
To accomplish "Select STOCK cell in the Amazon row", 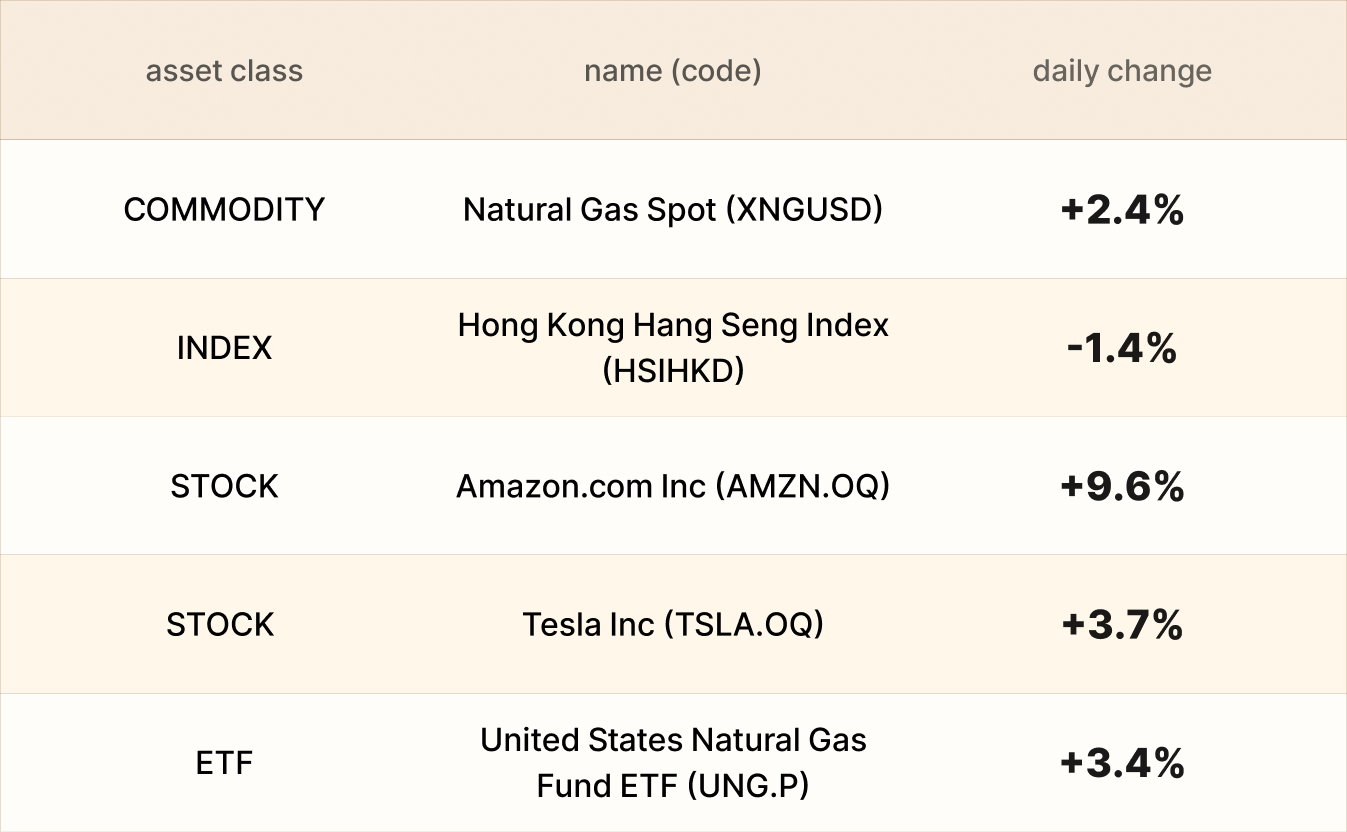I will tap(224, 487).
